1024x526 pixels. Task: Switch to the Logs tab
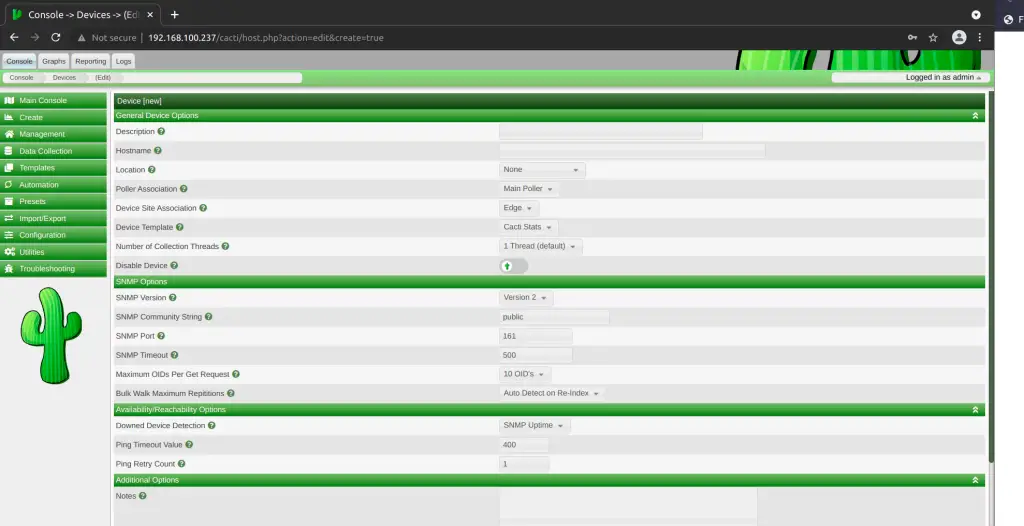coord(123,61)
